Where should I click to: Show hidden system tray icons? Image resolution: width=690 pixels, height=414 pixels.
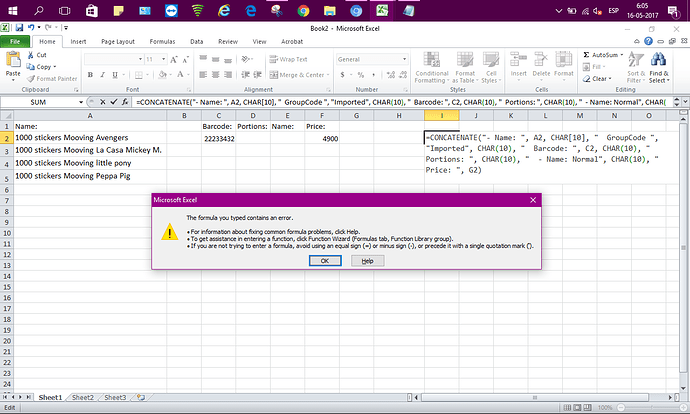[559, 11]
